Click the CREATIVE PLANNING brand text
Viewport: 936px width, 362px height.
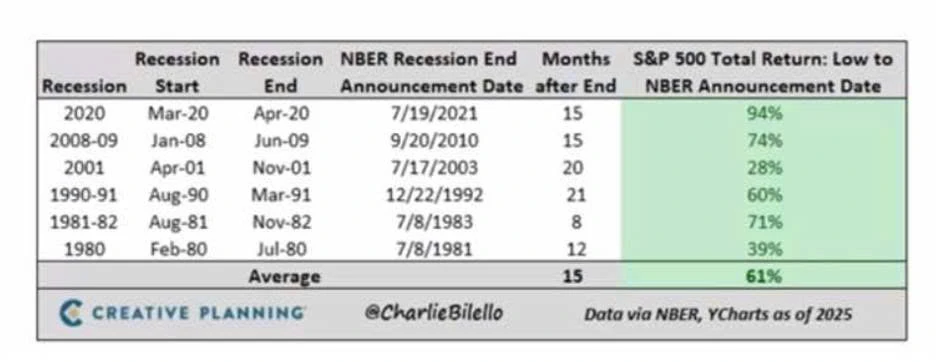(198, 313)
